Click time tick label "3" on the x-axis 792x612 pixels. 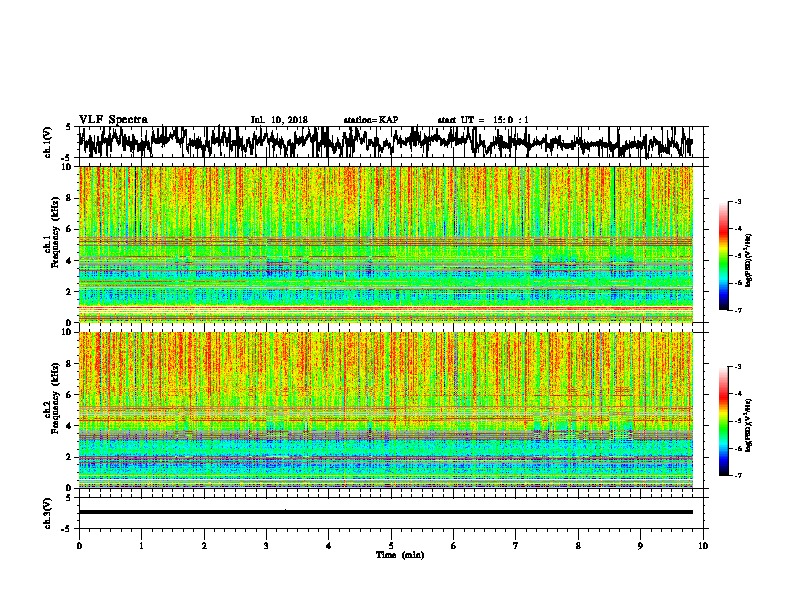266,546
